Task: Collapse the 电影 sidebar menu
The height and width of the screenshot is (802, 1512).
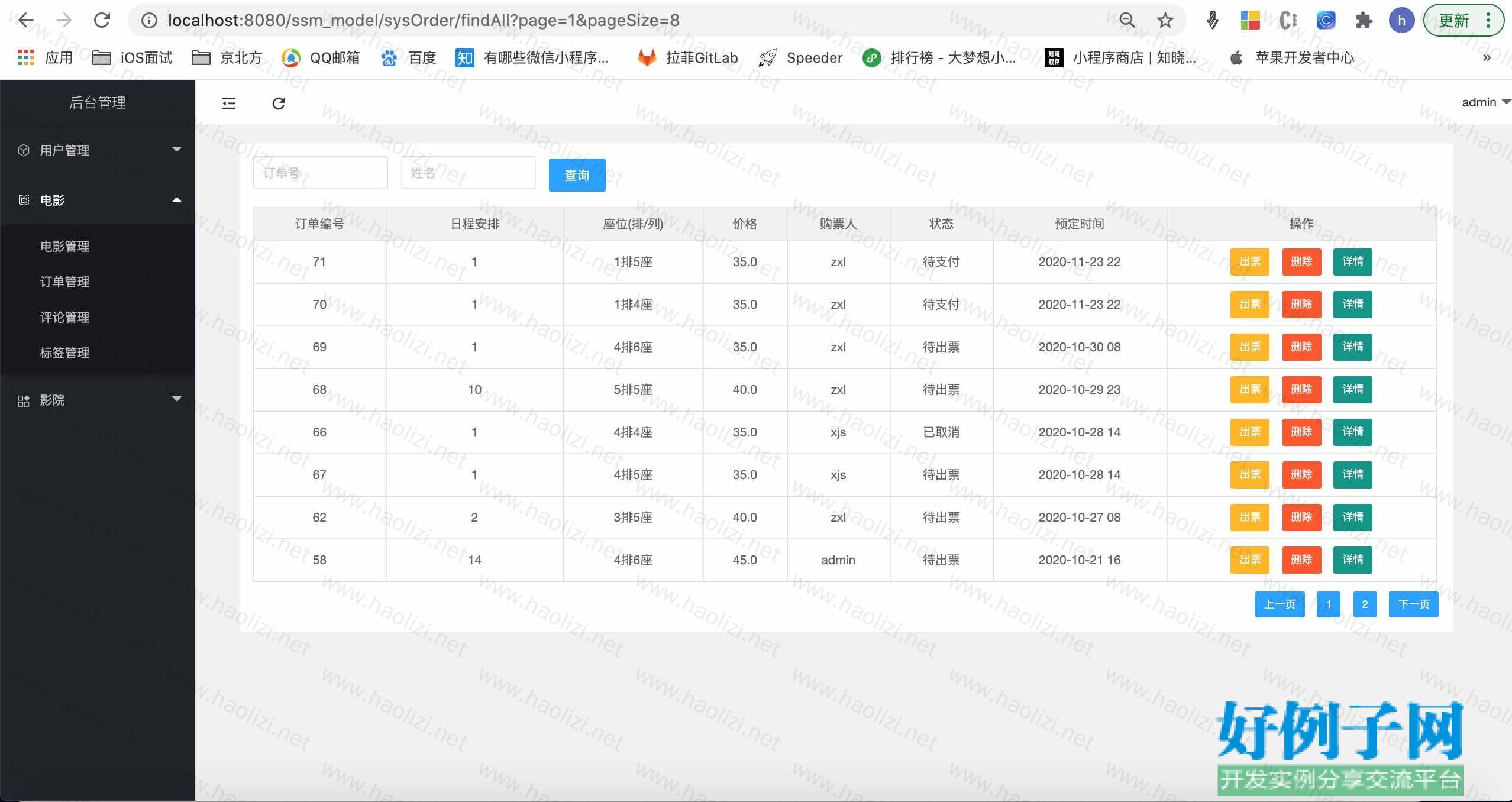Action: (x=98, y=200)
